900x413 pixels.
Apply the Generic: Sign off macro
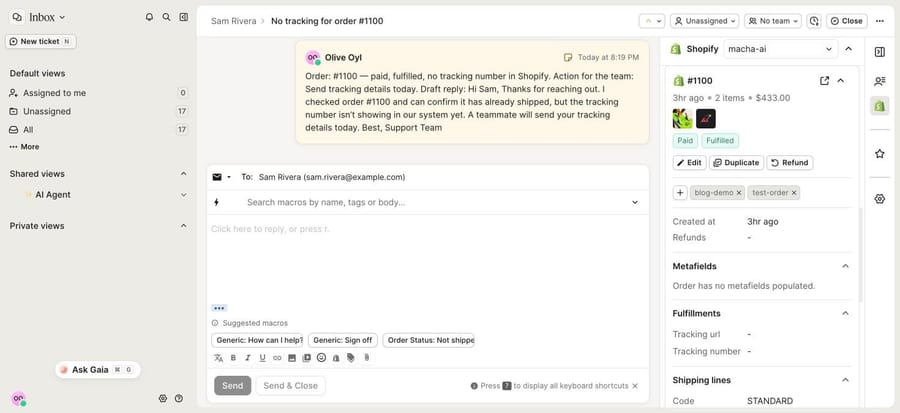coord(343,340)
